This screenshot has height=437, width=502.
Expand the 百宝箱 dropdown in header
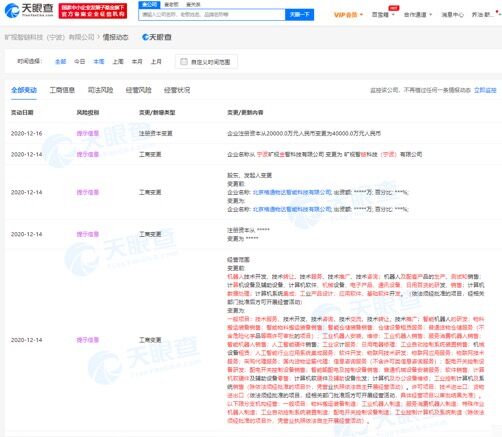[383, 15]
